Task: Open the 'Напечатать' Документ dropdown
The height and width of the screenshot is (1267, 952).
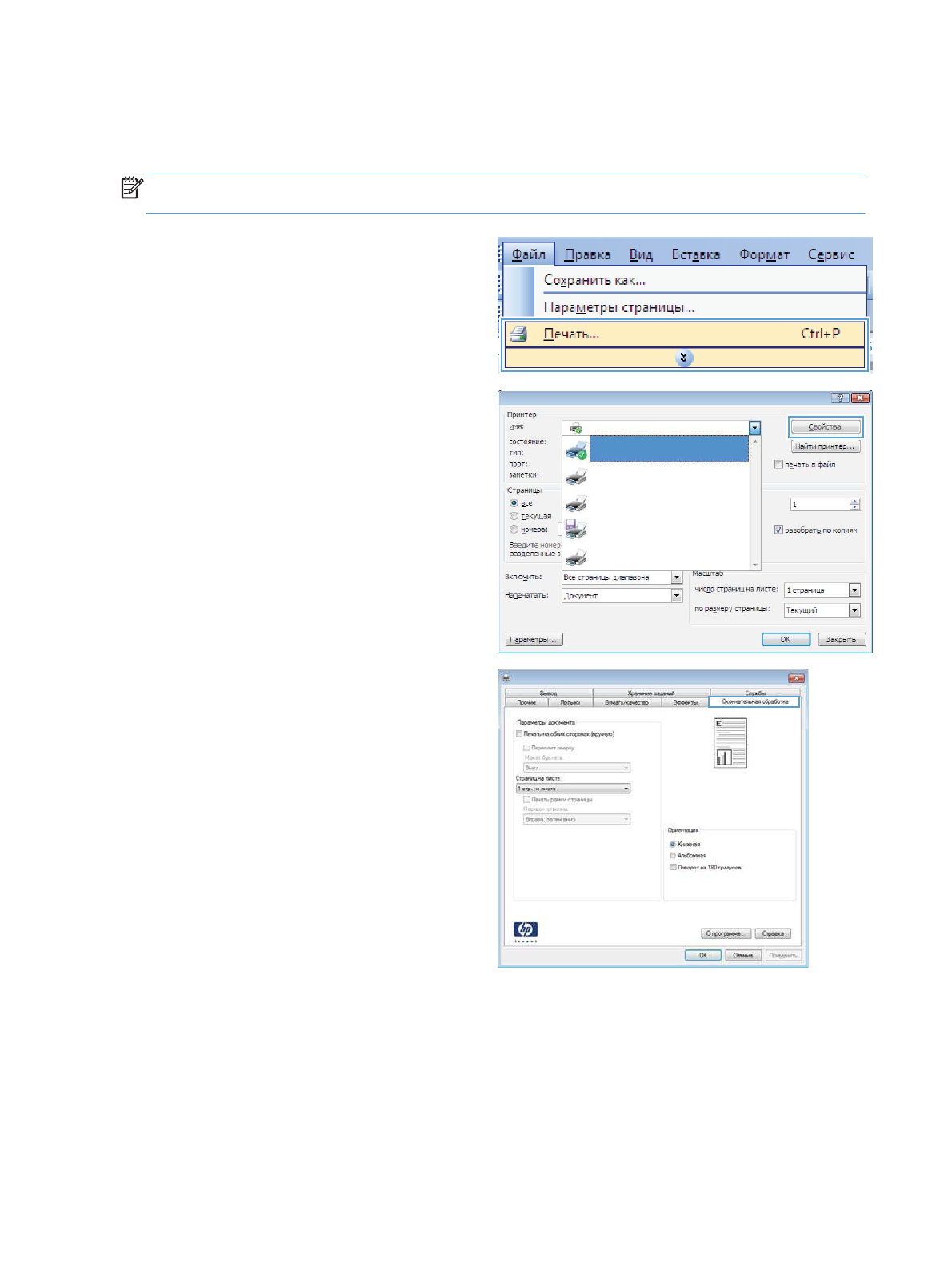Action: point(676,596)
